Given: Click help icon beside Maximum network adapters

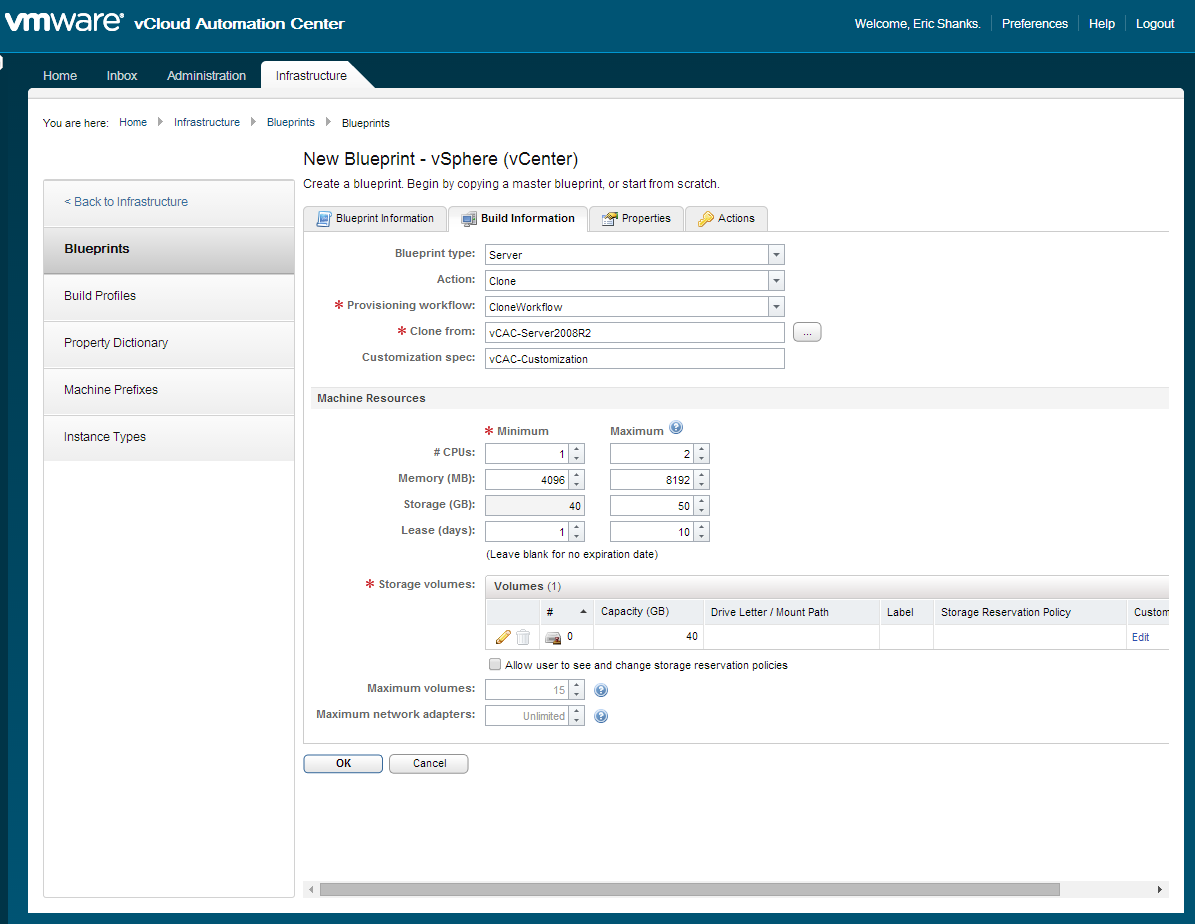Looking at the screenshot, I should [x=601, y=716].
